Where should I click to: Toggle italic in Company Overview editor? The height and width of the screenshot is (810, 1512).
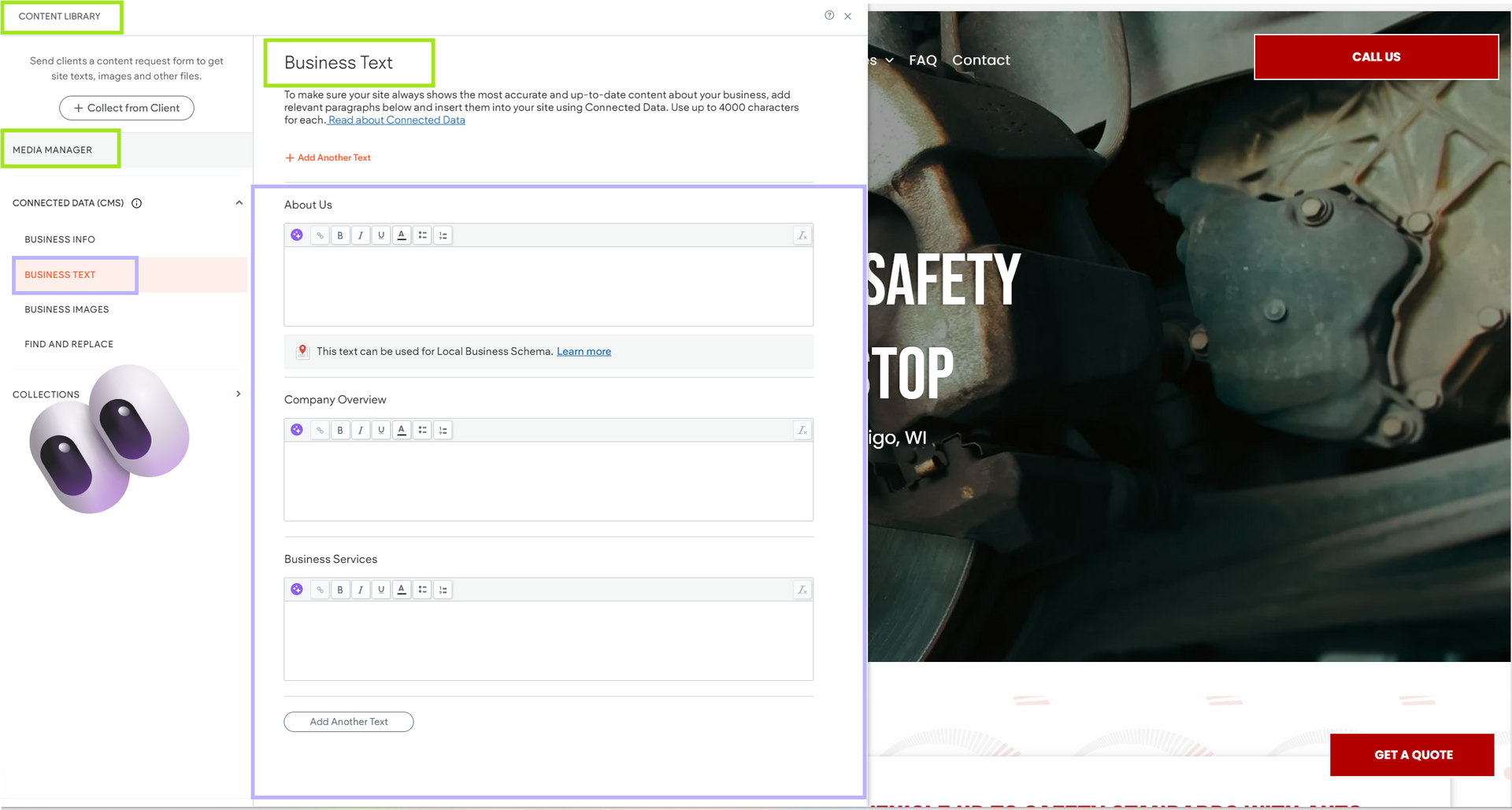361,431
